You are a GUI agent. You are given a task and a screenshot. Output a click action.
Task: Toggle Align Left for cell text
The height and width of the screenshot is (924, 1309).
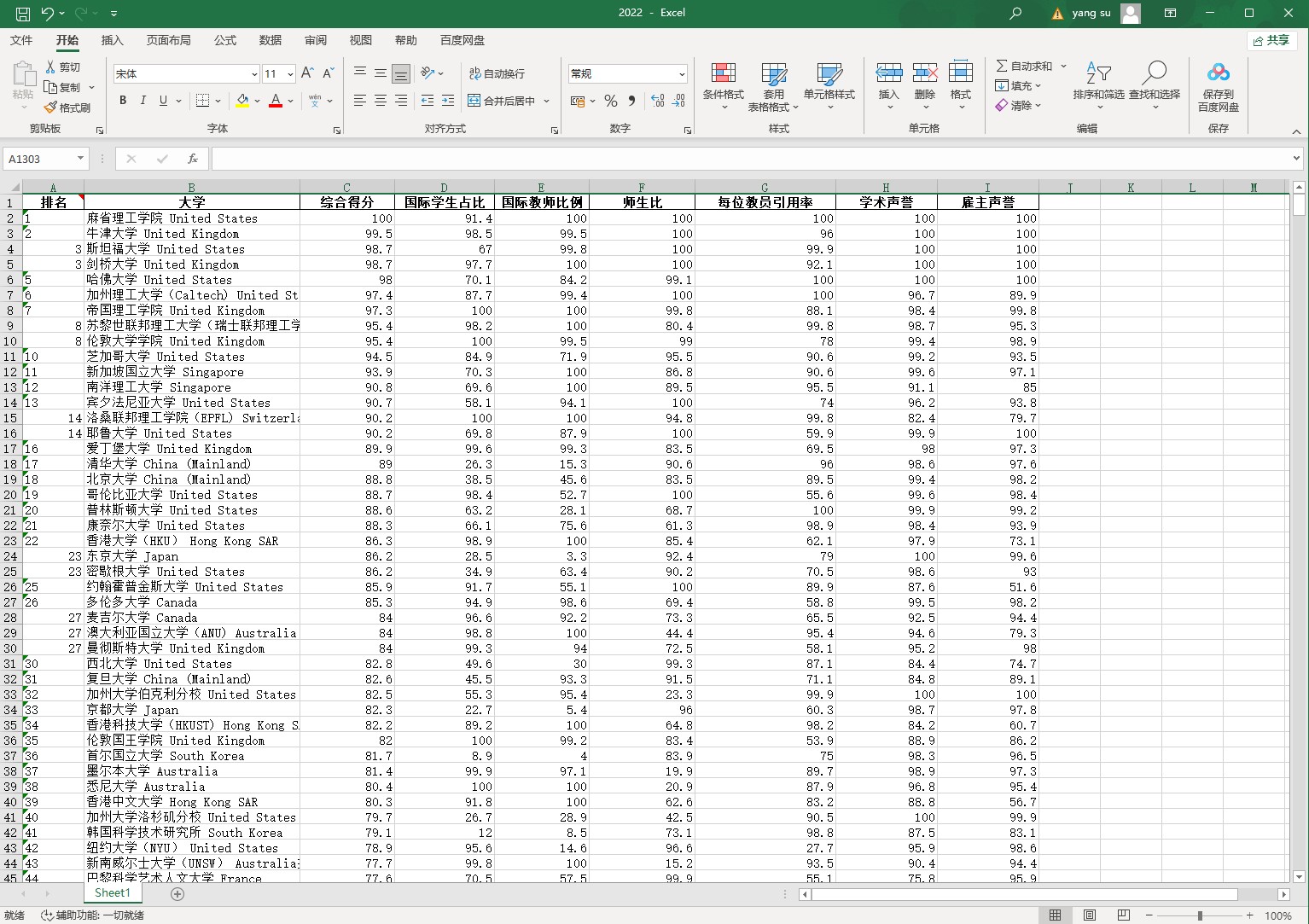pyautogui.click(x=360, y=101)
